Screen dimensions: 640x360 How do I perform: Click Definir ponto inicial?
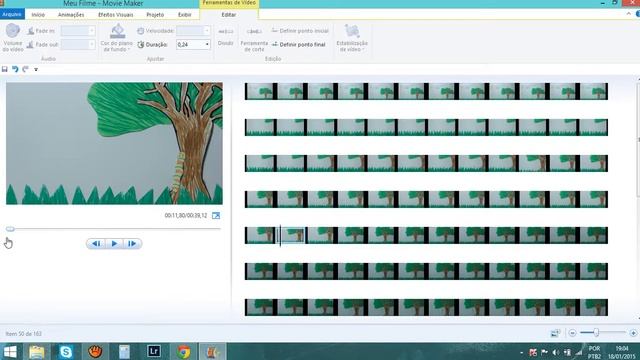click(300, 31)
